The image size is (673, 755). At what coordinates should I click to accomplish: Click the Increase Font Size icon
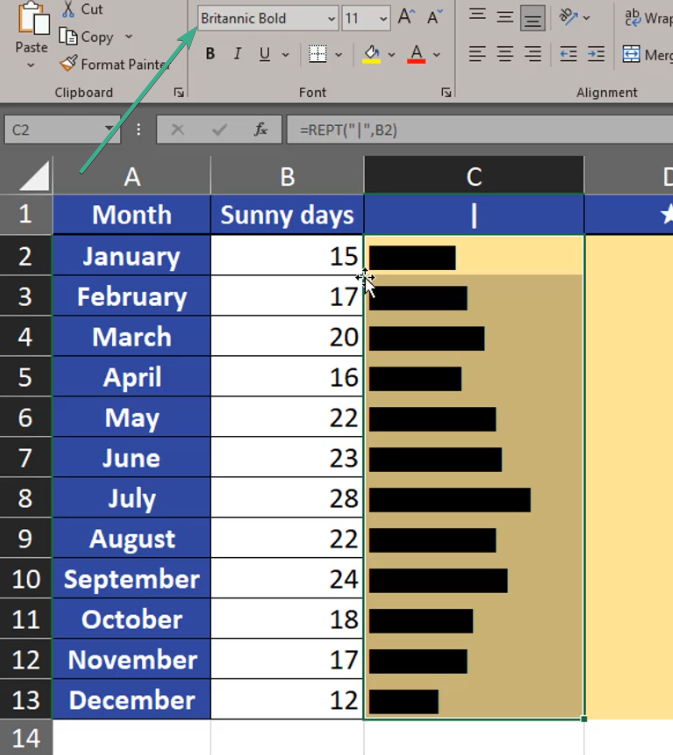pos(406,18)
